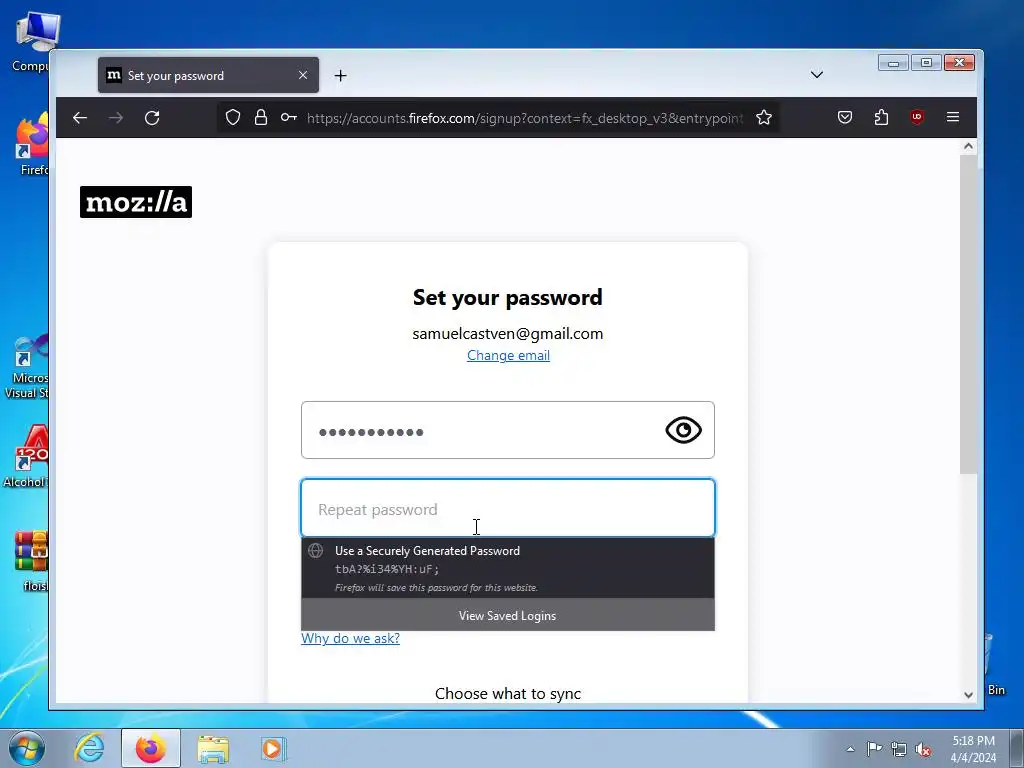Click the Repeat password field
The image size is (1024, 768).
point(507,508)
